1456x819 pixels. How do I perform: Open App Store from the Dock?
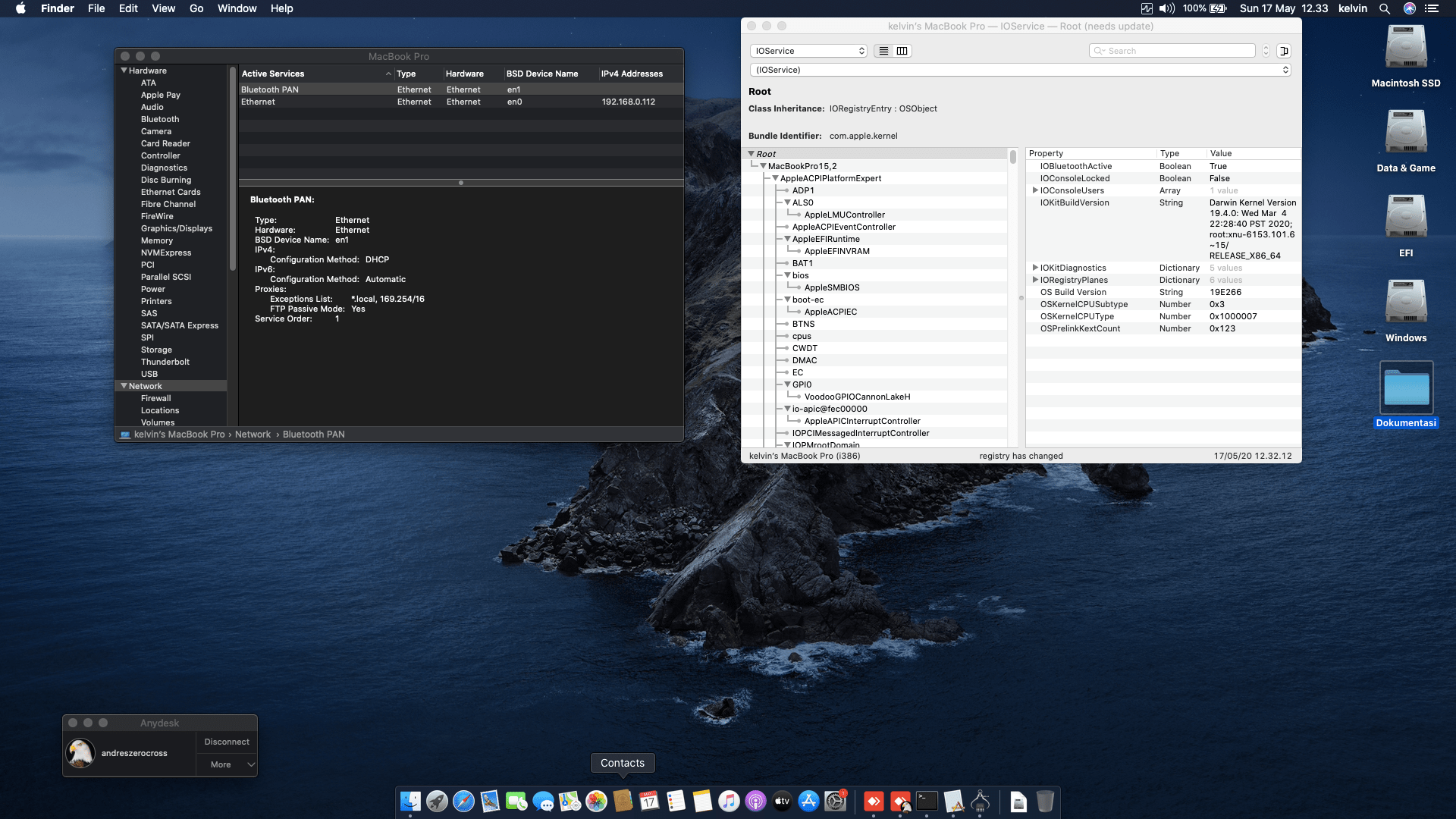(x=808, y=801)
